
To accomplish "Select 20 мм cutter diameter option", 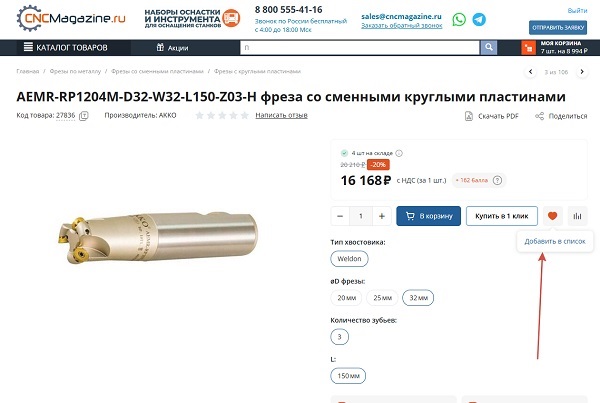I will click(x=347, y=298).
